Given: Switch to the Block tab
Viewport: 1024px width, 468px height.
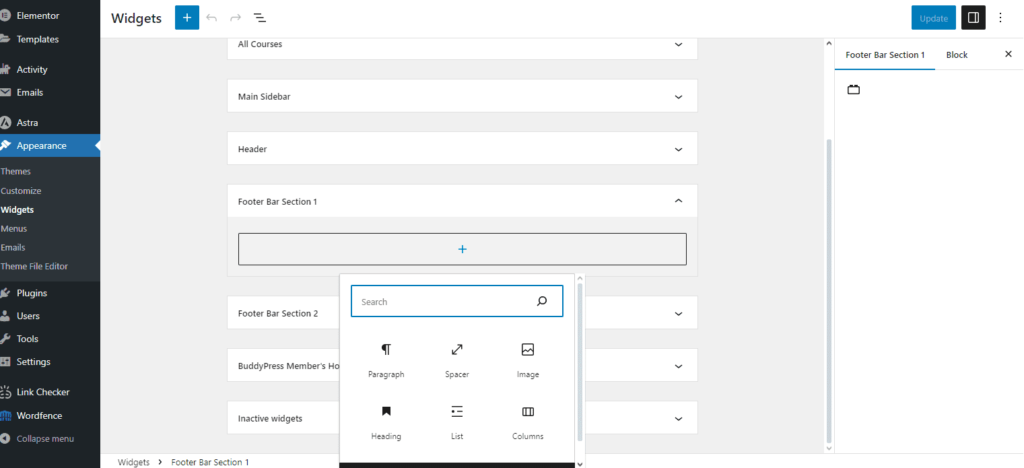Looking at the screenshot, I should pos(957,54).
